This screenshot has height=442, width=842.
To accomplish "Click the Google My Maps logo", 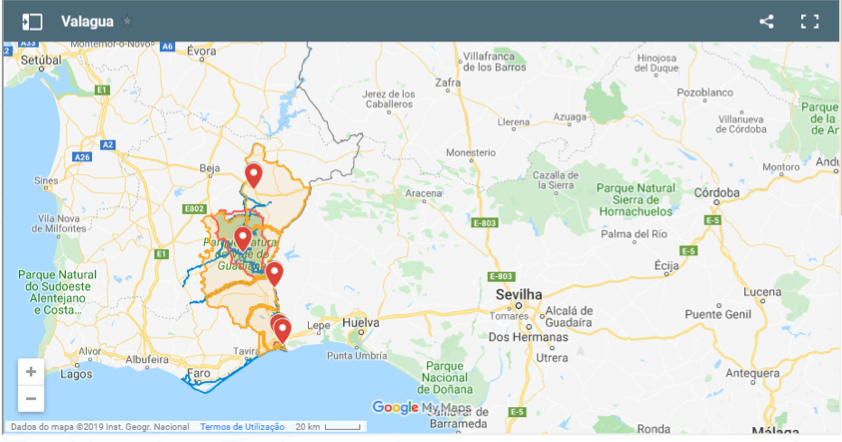I will [420, 407].
